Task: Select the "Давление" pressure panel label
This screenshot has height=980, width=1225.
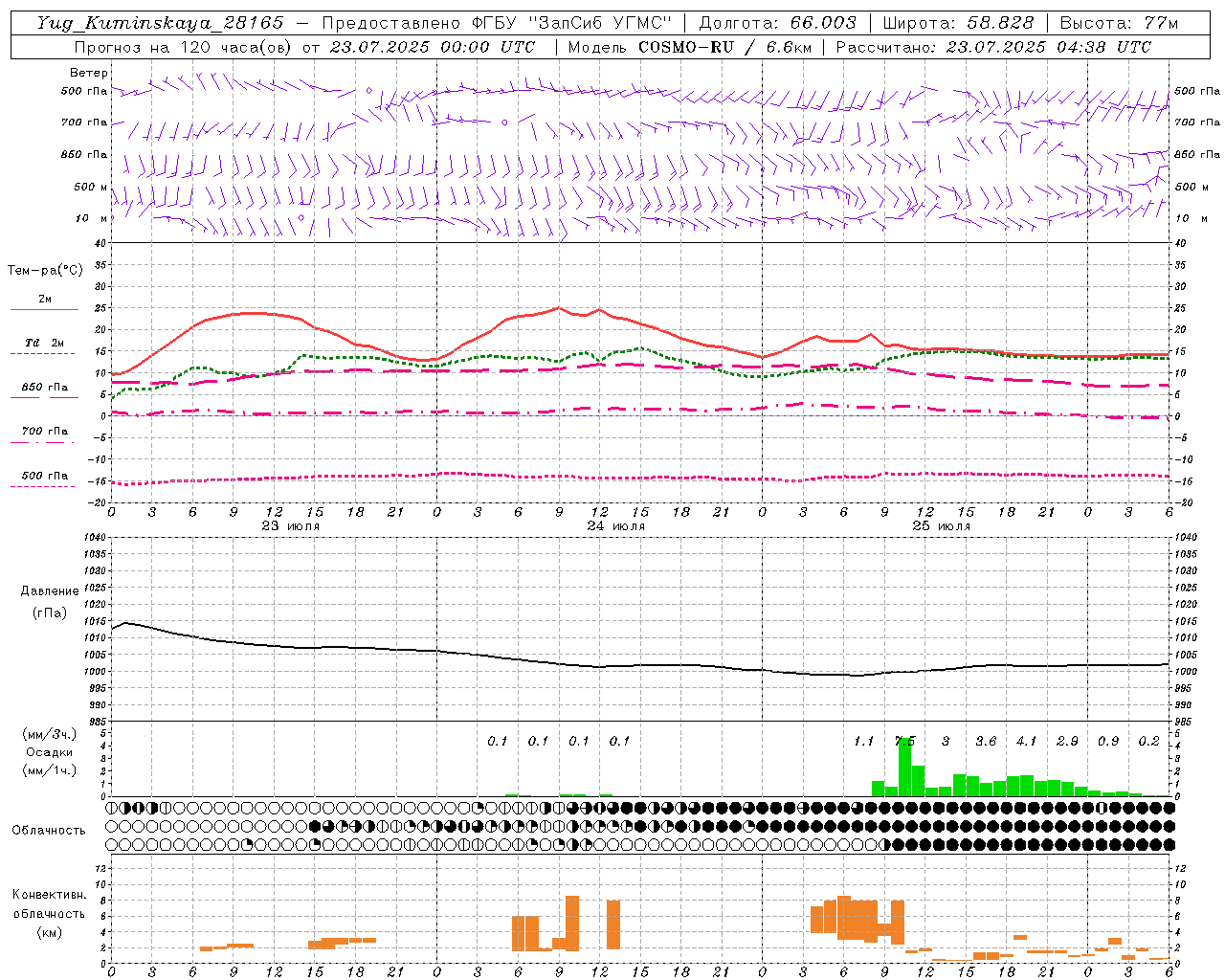Action: (50, 591)
